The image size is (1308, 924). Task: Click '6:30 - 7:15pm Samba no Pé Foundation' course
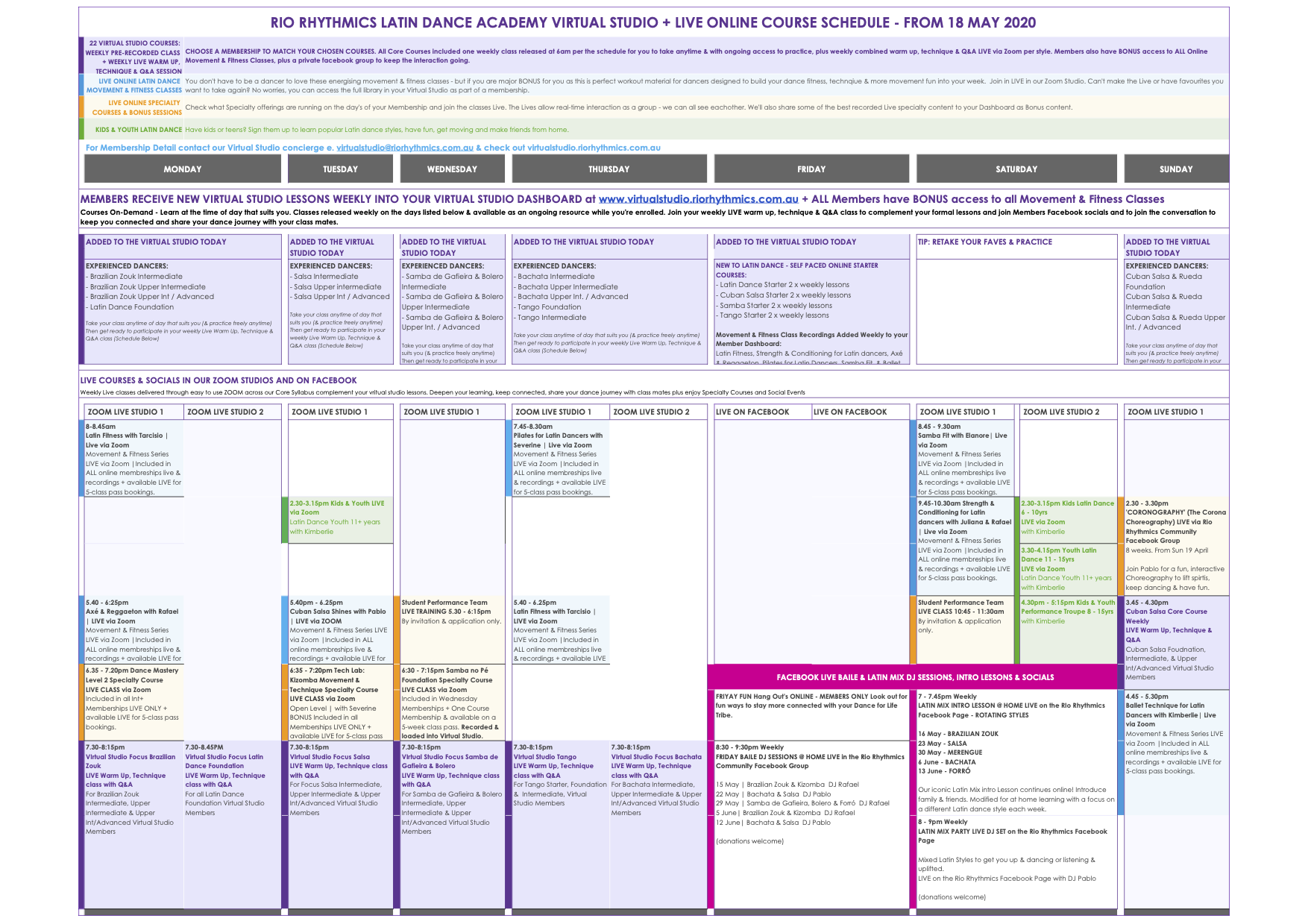(453, 703)
